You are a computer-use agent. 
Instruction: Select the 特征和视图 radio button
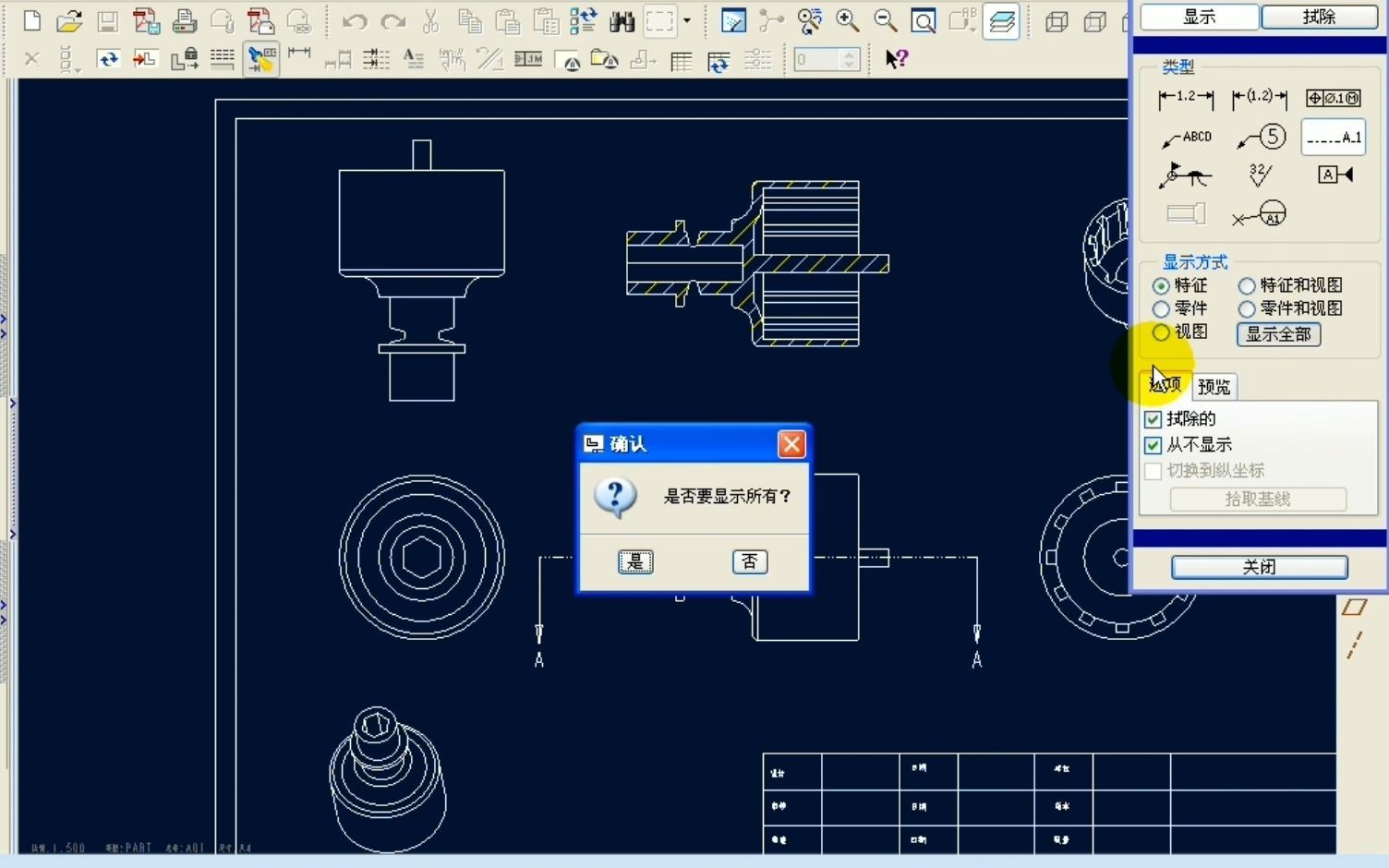pos(1247,286)
